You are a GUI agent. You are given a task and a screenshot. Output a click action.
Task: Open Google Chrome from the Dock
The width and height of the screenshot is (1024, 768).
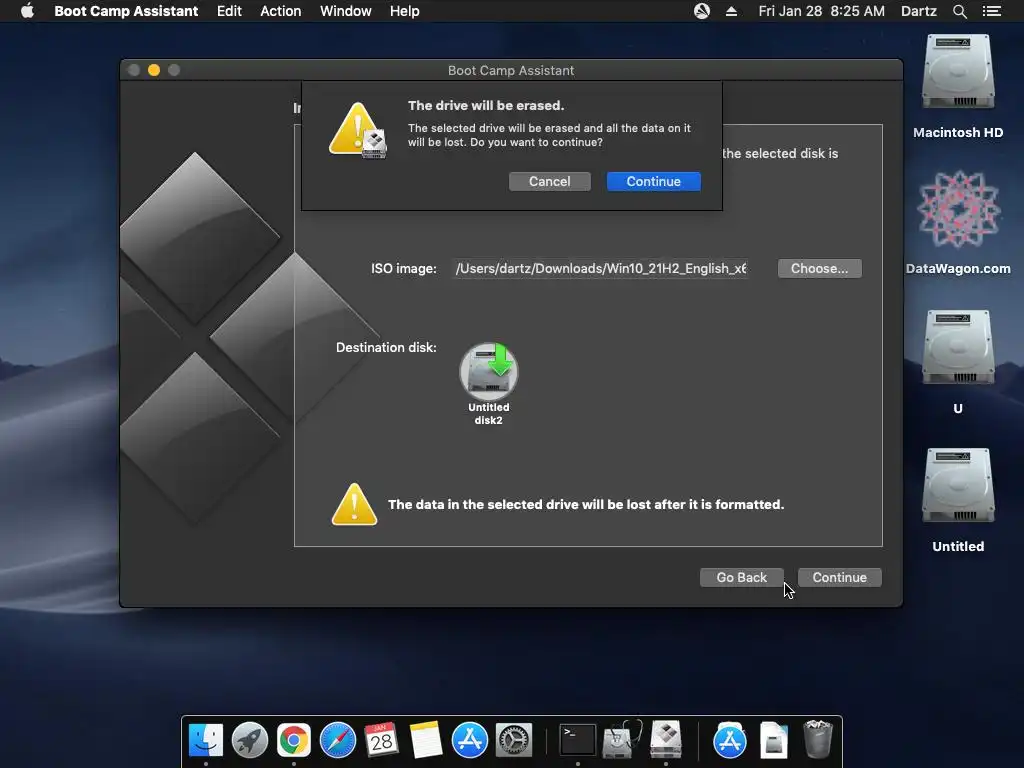point(294,741)
